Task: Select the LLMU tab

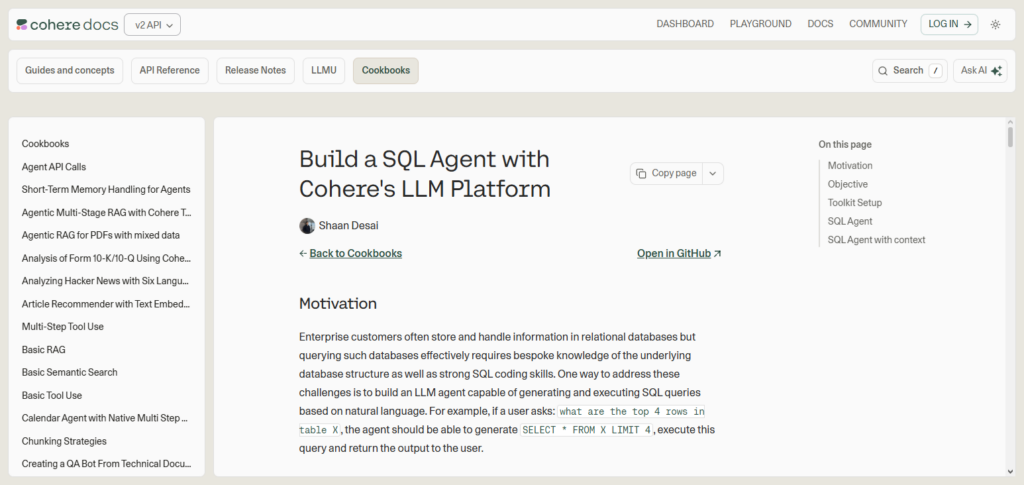Action: pos(324,70)
